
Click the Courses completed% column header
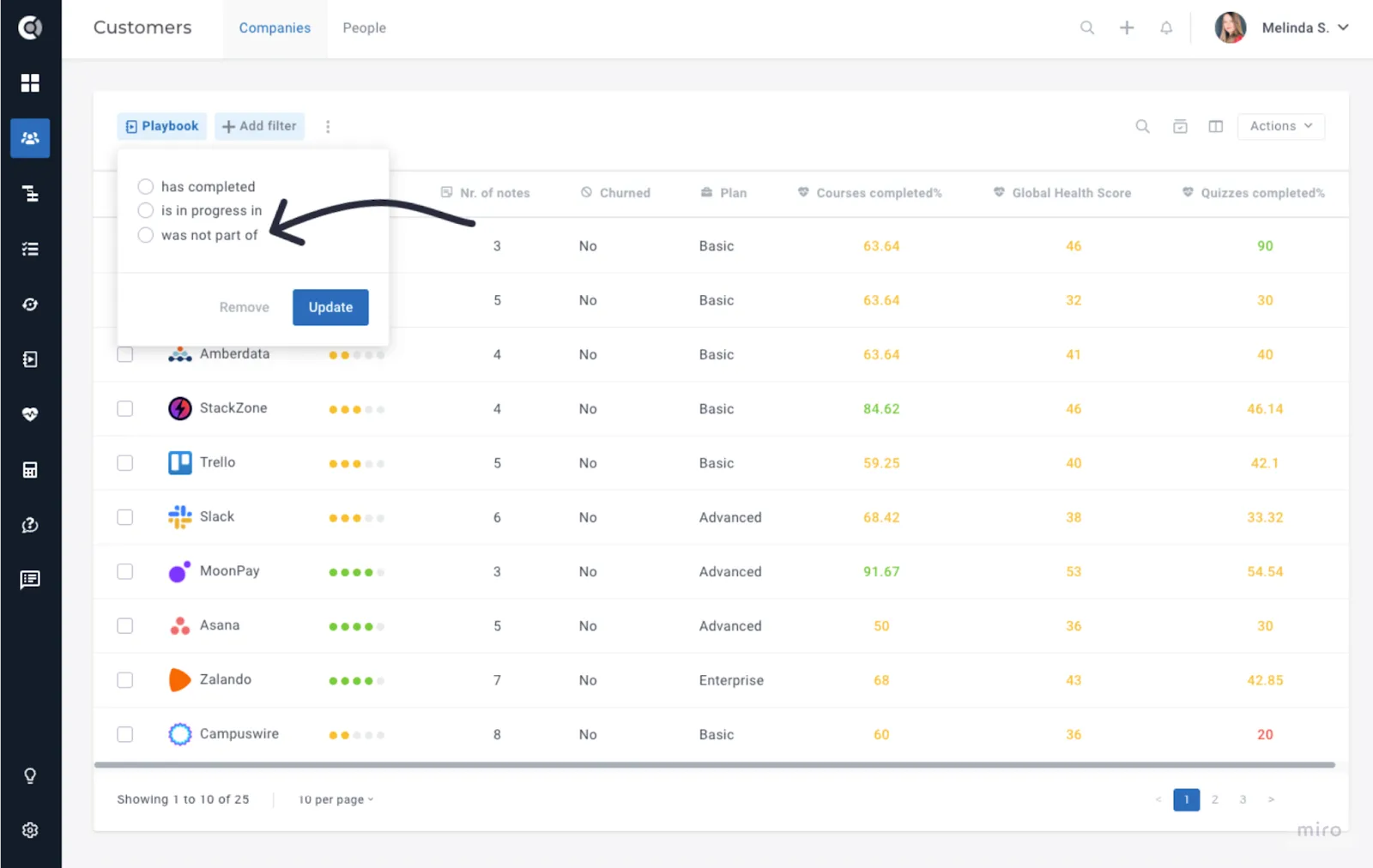point(869,193)
